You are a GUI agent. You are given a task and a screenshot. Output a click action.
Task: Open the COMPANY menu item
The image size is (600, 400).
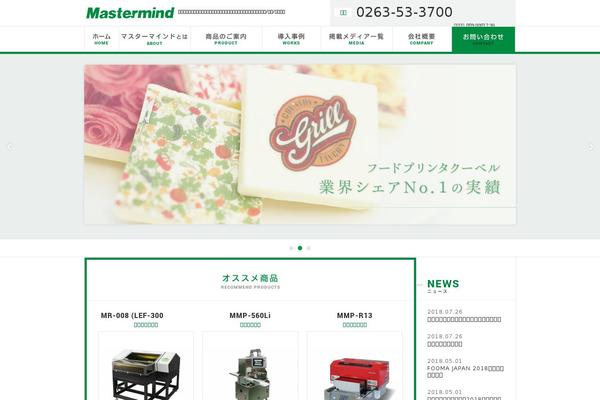point(422,39)
